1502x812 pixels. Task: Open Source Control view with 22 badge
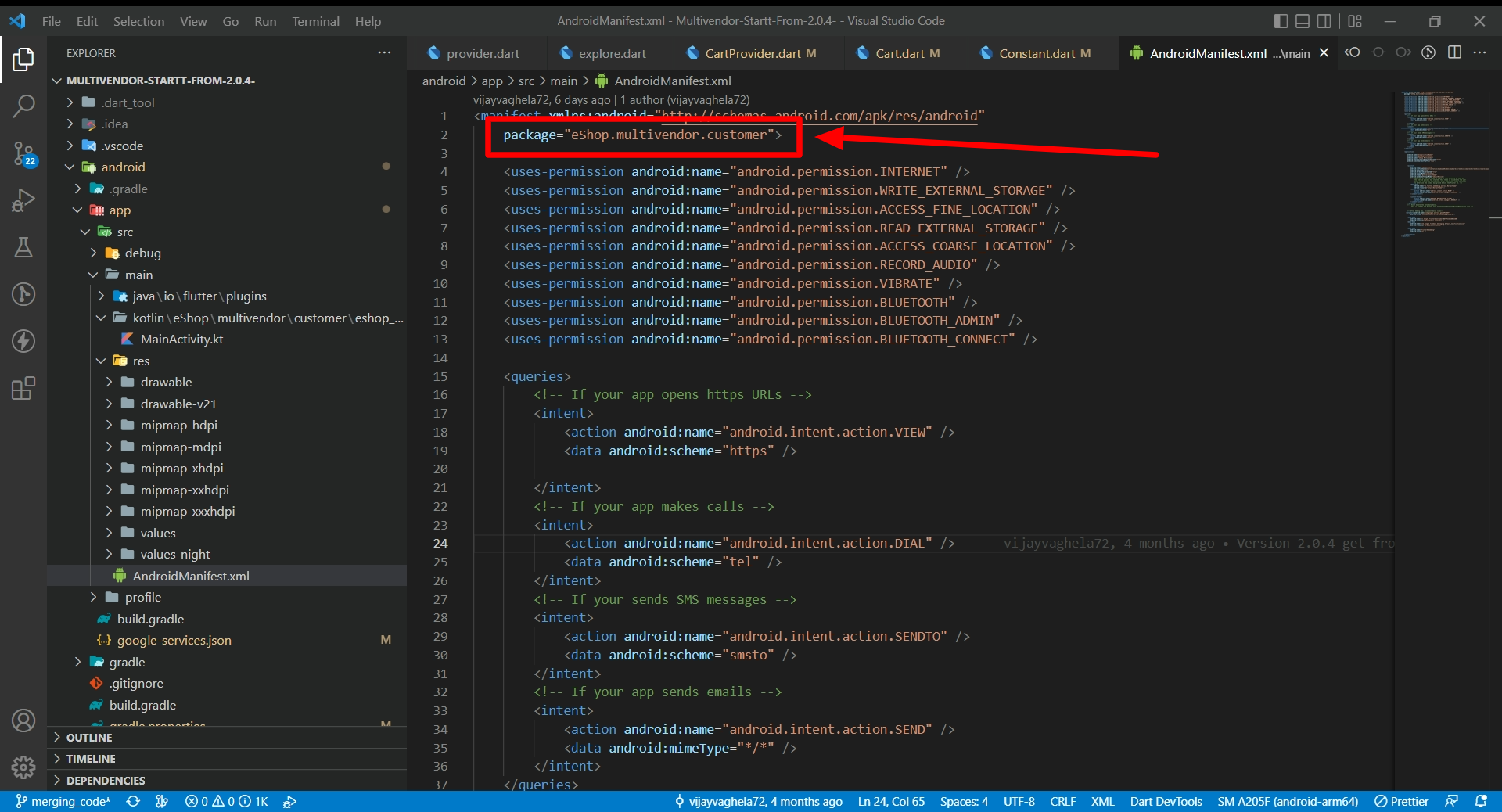(x=23, y=153)
